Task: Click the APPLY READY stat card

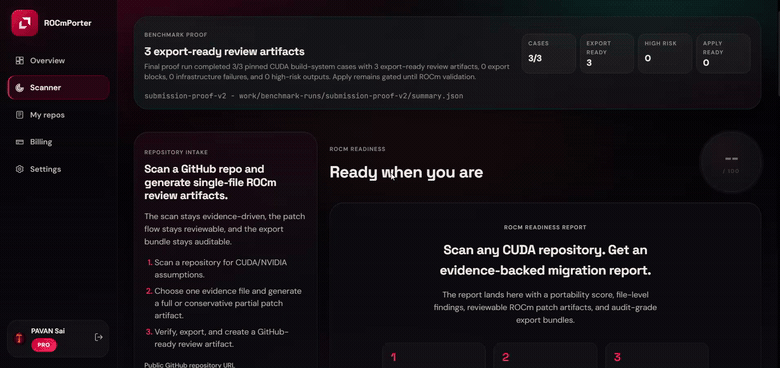Action: [723, 54]
